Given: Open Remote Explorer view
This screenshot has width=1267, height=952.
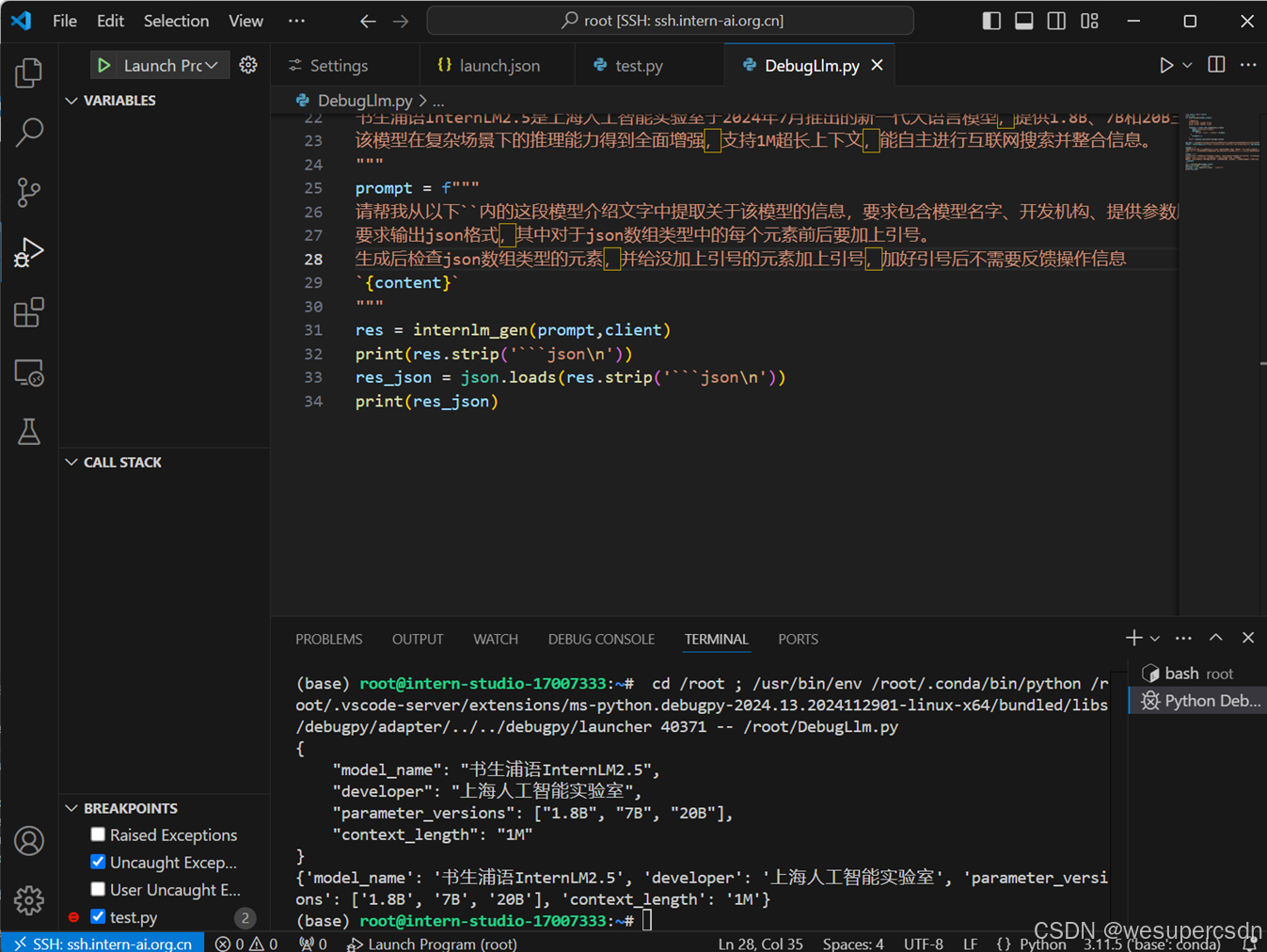Looking at the screenshot, I should pos(29,373).
